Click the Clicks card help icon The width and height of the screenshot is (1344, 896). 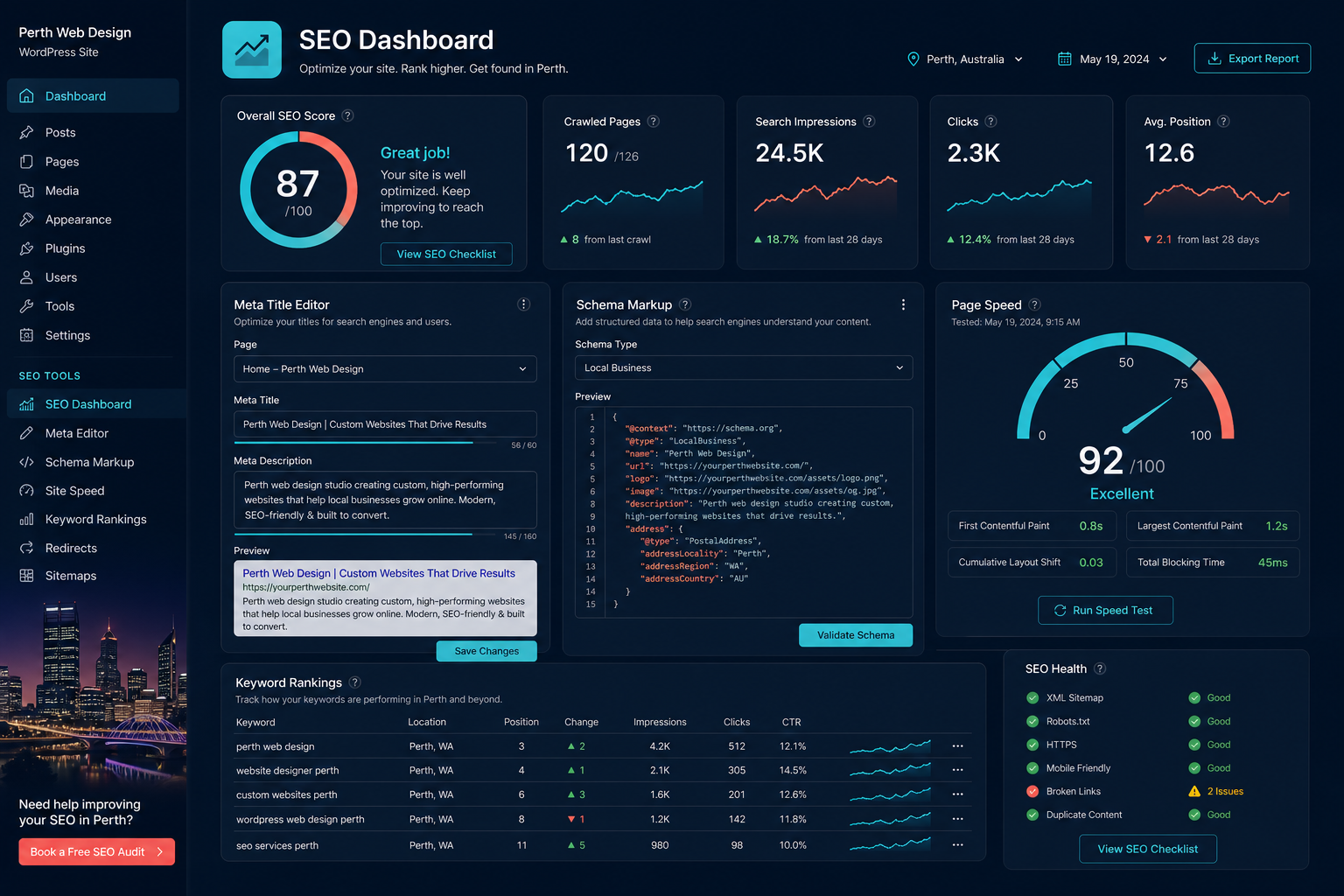click(x=990, y=122)
